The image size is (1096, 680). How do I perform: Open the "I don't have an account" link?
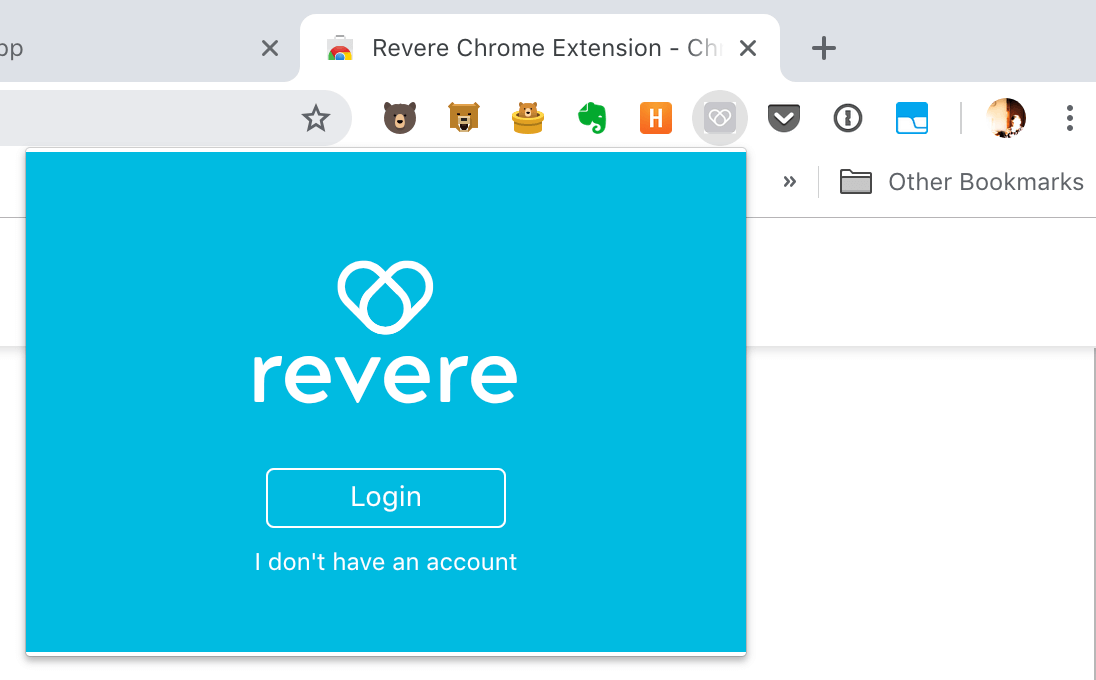pos(385,562)
